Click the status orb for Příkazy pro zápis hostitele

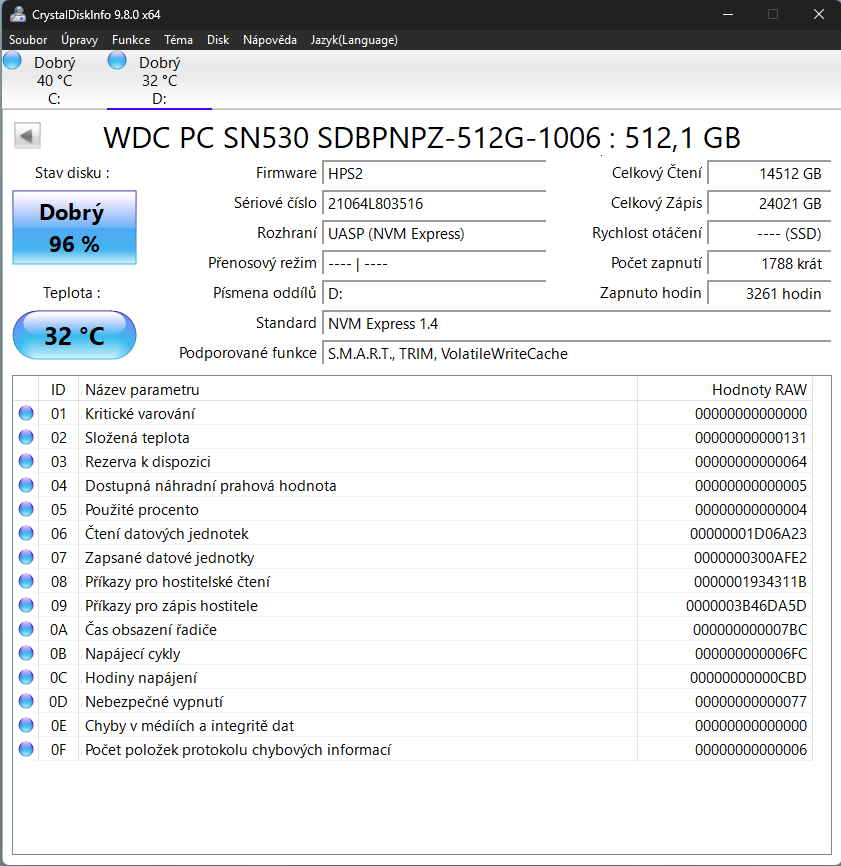26,605
